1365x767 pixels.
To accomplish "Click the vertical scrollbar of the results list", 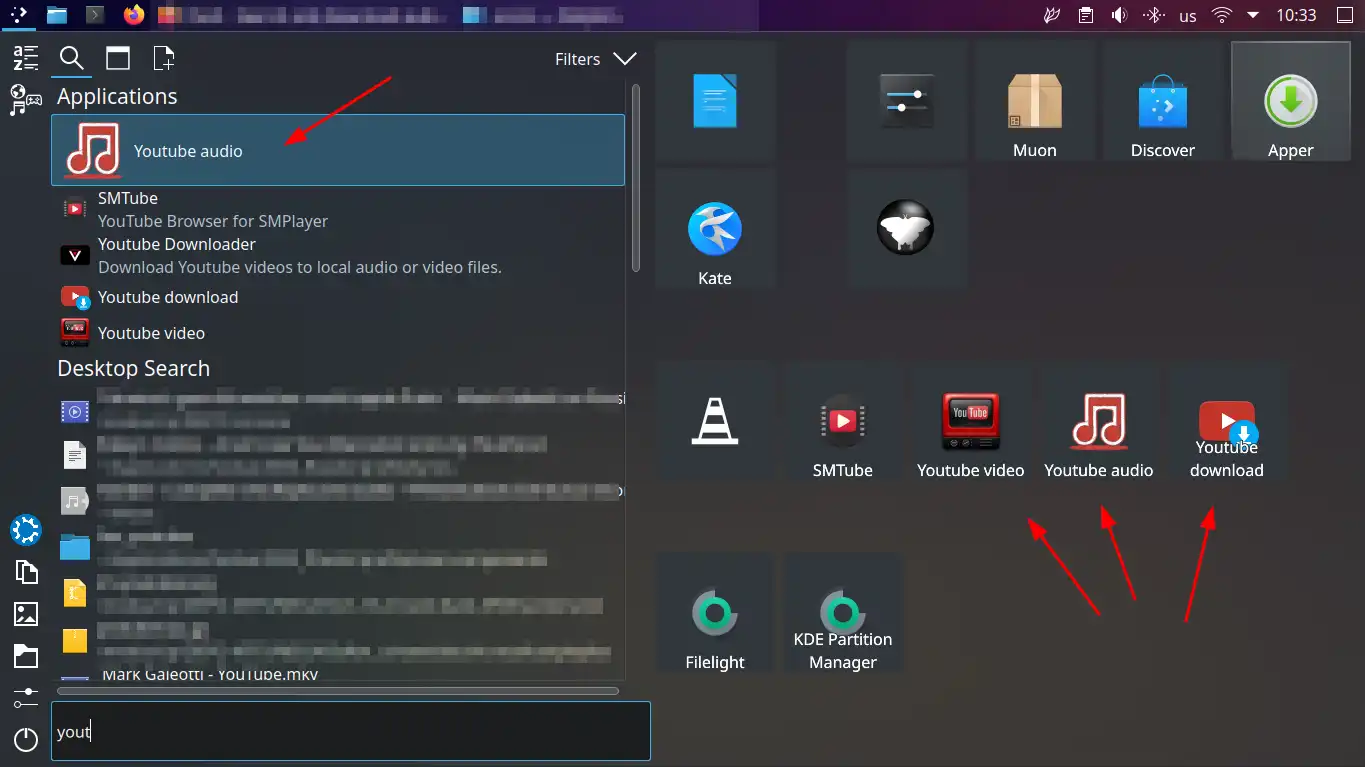I will (636, 178).
